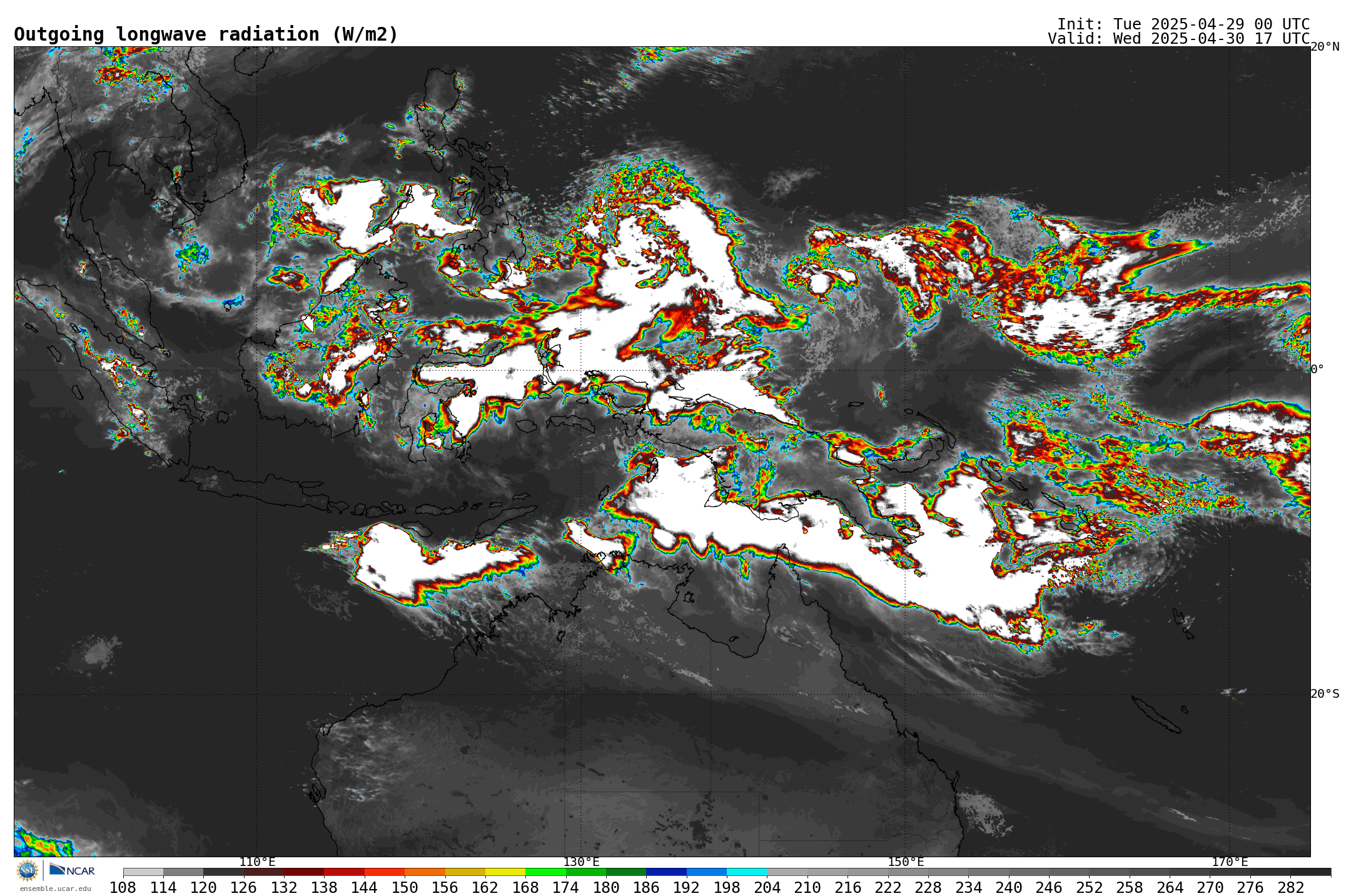Click the colorbar value 198
Screen dimensions: 1351x896
click(x=727, y=888)
